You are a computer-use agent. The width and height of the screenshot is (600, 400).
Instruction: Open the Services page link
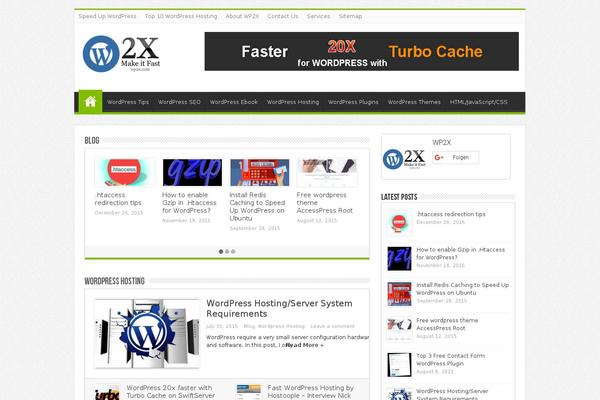[318, 16]
